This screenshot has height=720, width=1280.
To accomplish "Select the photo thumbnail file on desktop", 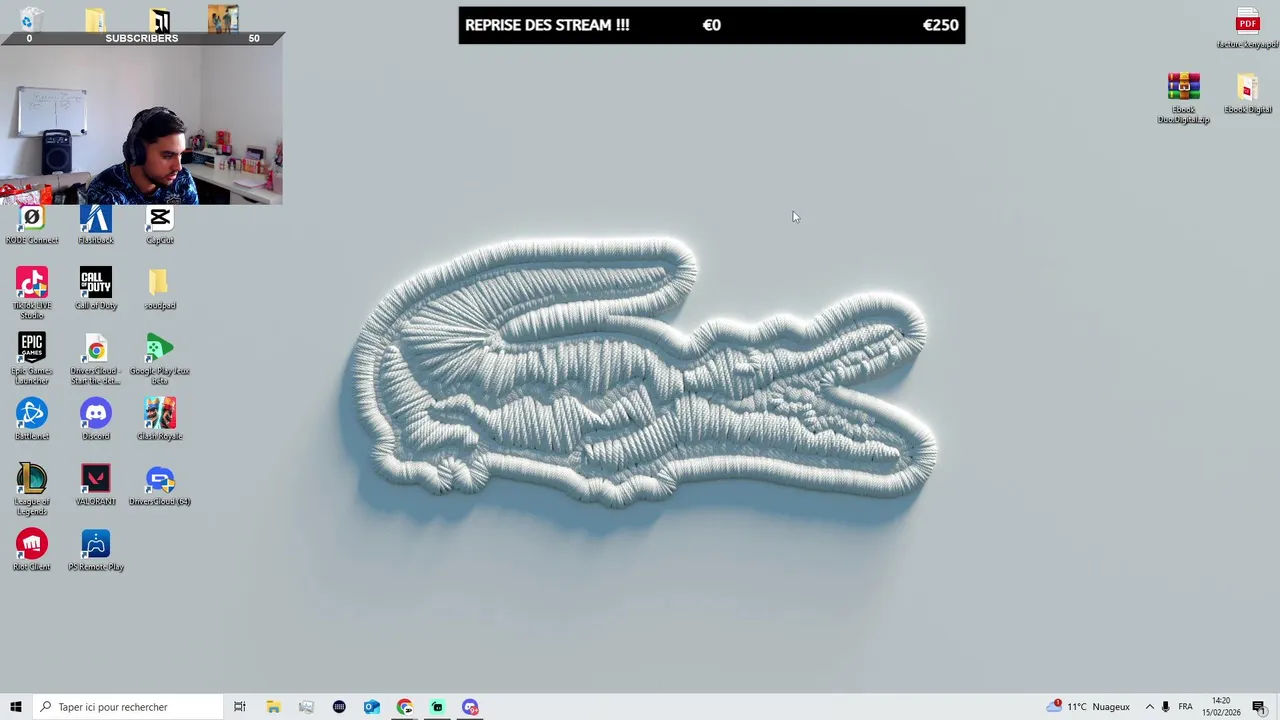I will tap(223, 19).
